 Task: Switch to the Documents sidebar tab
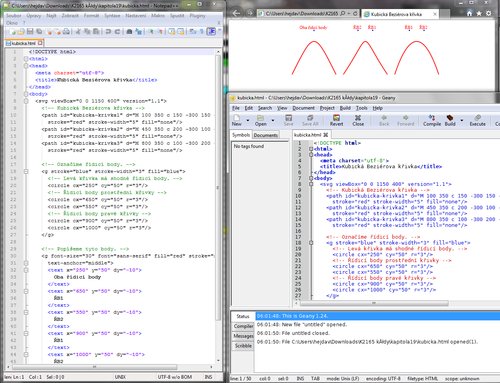click(266, 135)
